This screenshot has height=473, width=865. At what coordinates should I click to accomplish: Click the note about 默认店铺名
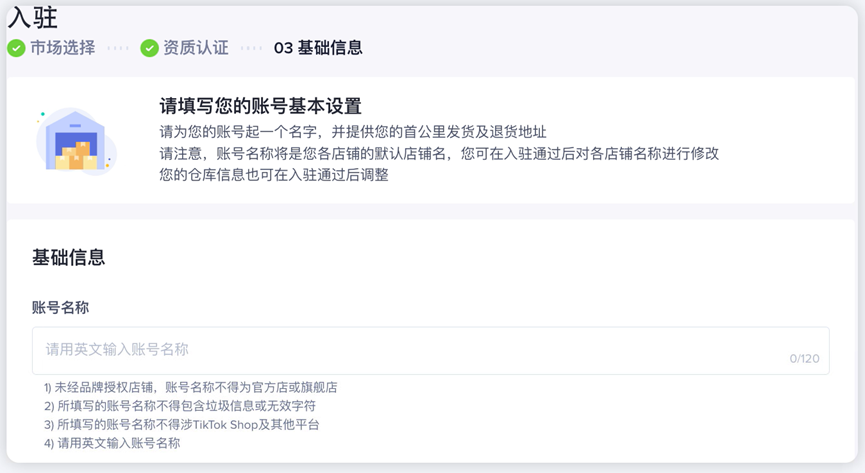pyautogui.click(x=439, y=153)
